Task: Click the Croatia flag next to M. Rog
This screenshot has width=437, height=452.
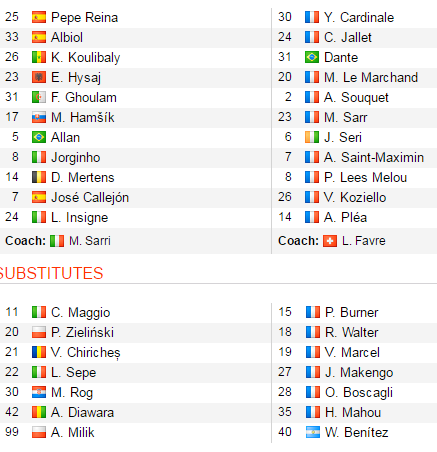Action: tap(39, 392)
